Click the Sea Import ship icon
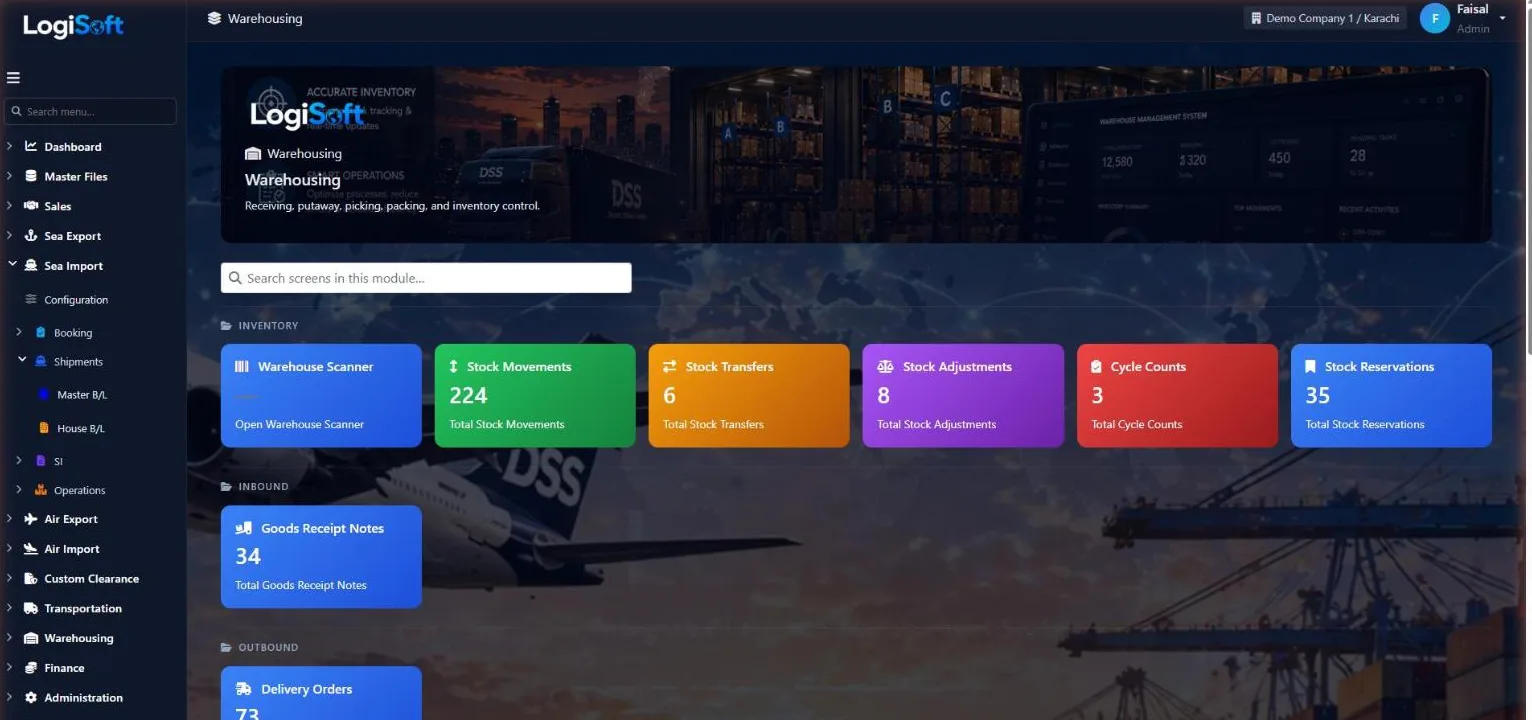The width and height of the screenshot is (1532, 720). [x=31, y=266]
